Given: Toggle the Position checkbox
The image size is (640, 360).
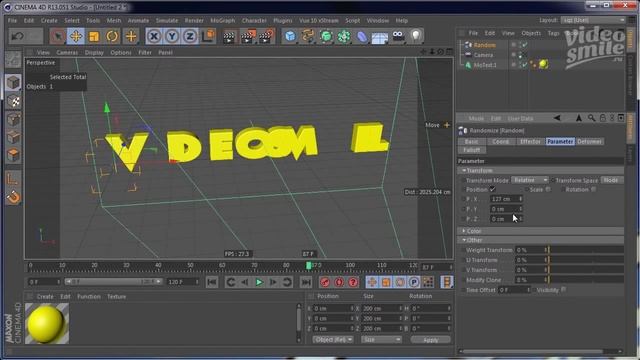Looking at the screenshot, I should (x=493, y=189).
